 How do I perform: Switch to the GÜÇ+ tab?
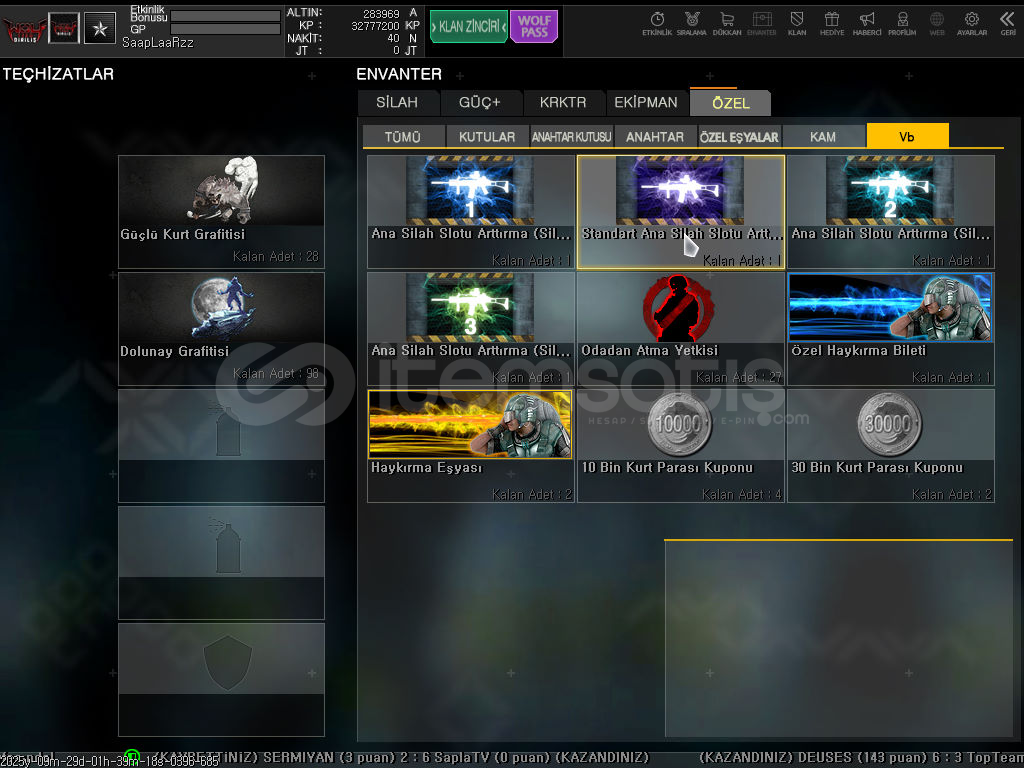click(480, 103)
